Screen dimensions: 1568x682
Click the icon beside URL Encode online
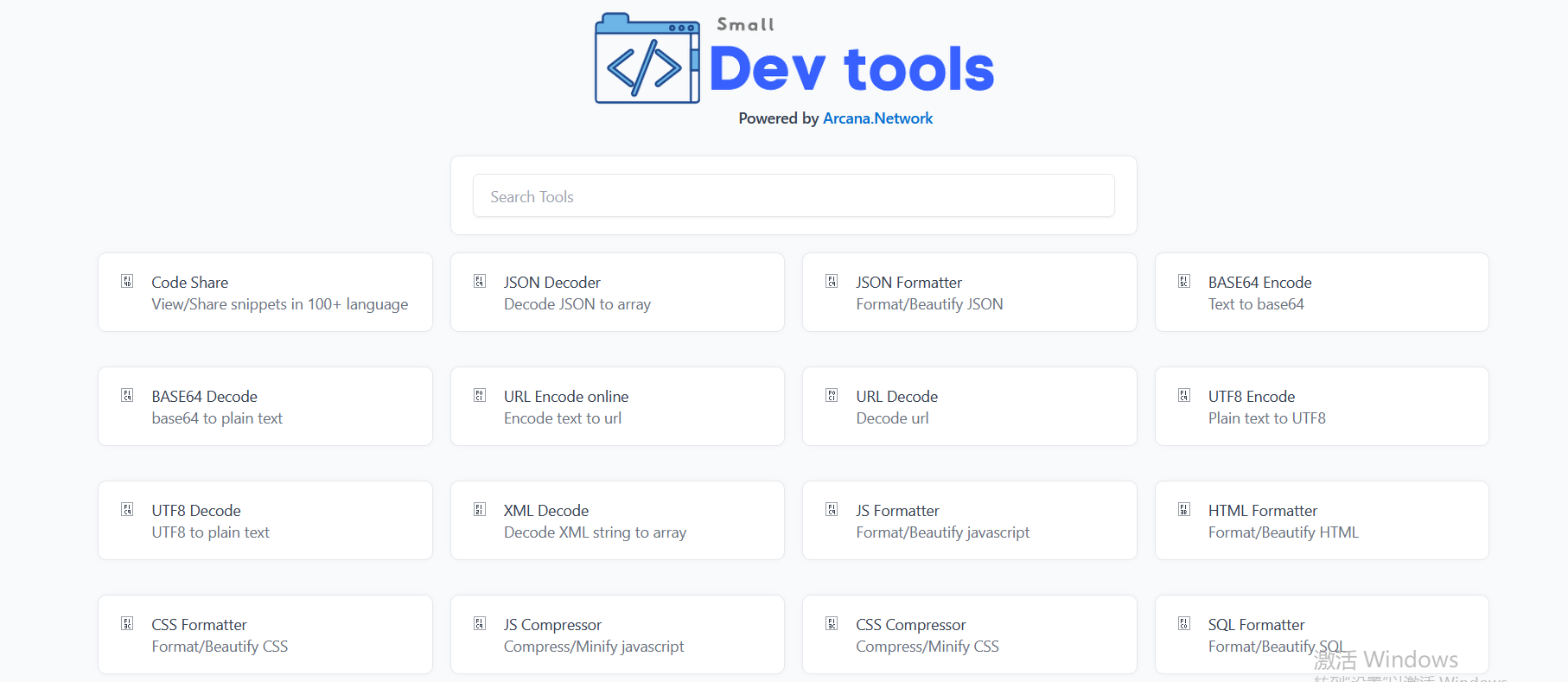480,395
